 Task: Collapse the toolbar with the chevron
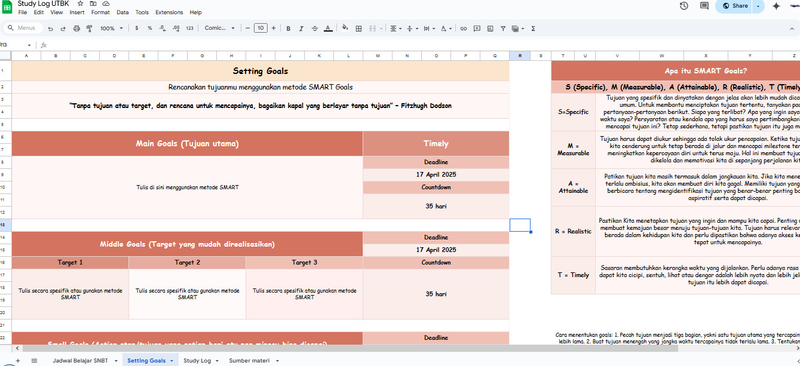click(x=792, y=29)
